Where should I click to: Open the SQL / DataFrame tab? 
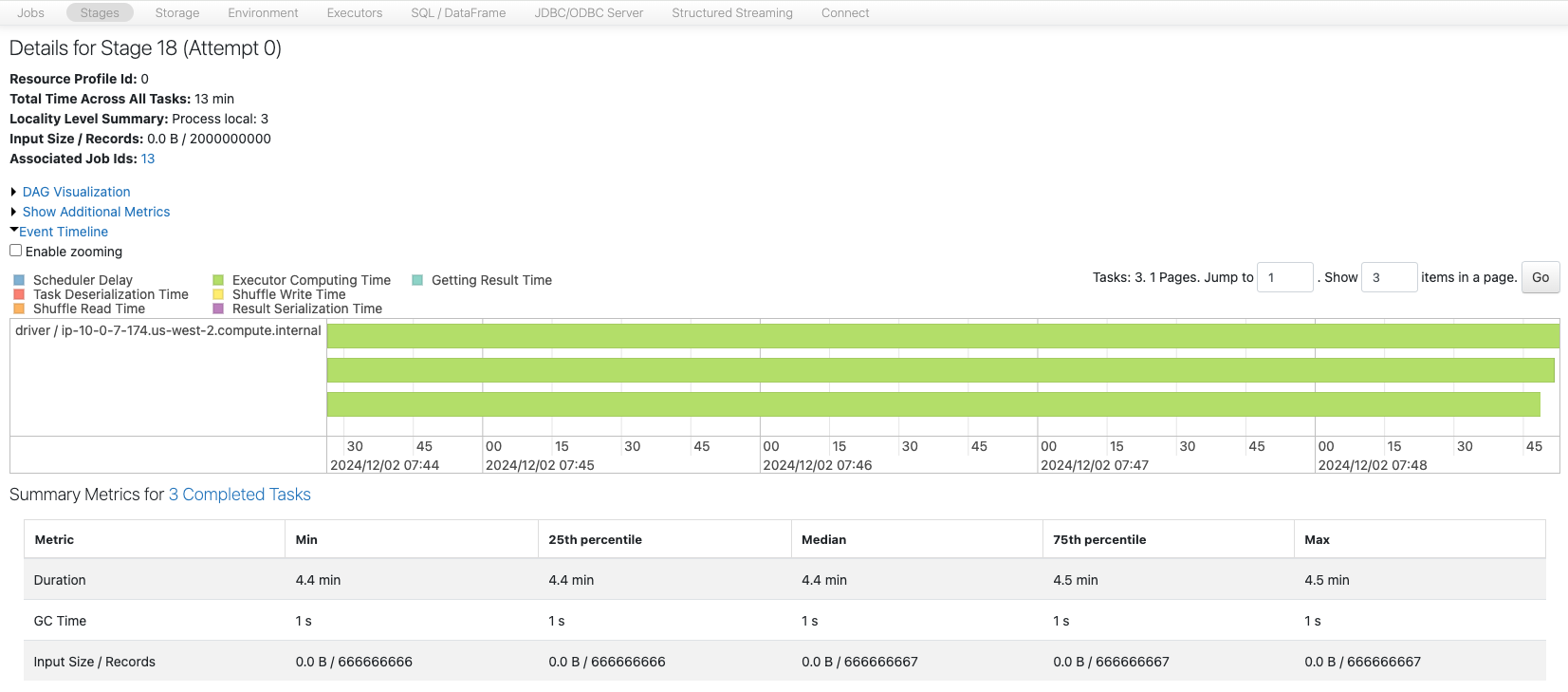coord(458,12)
